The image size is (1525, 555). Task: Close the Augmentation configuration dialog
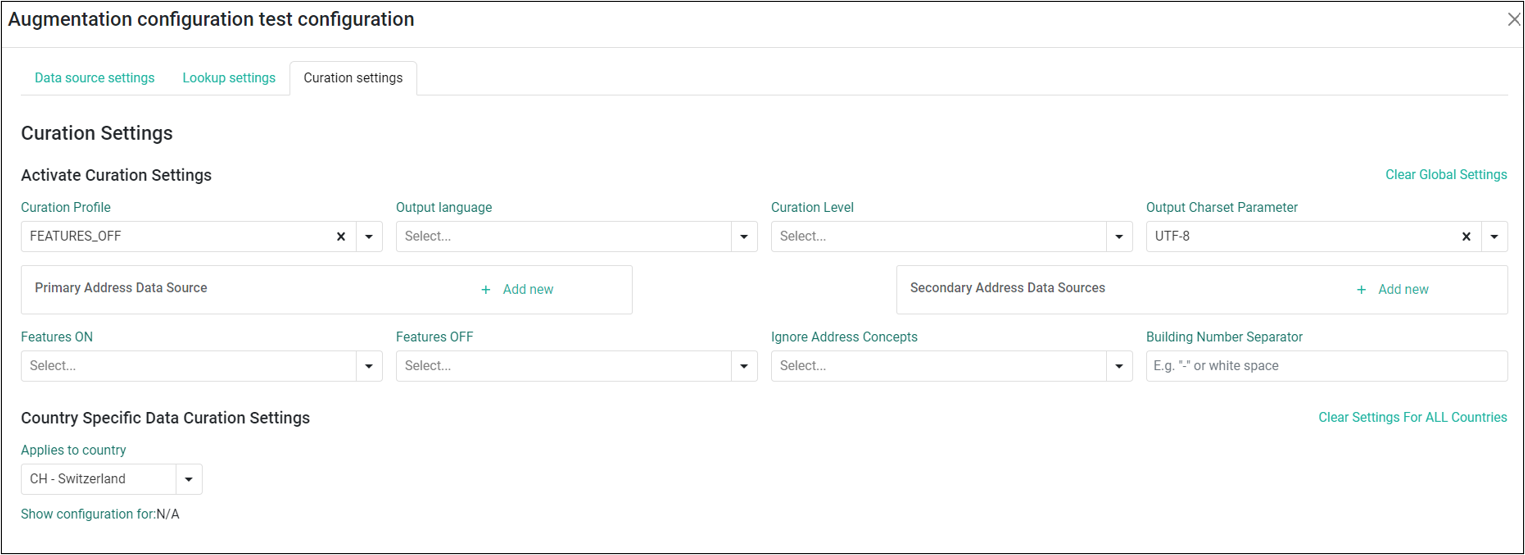pos(1513,20)
